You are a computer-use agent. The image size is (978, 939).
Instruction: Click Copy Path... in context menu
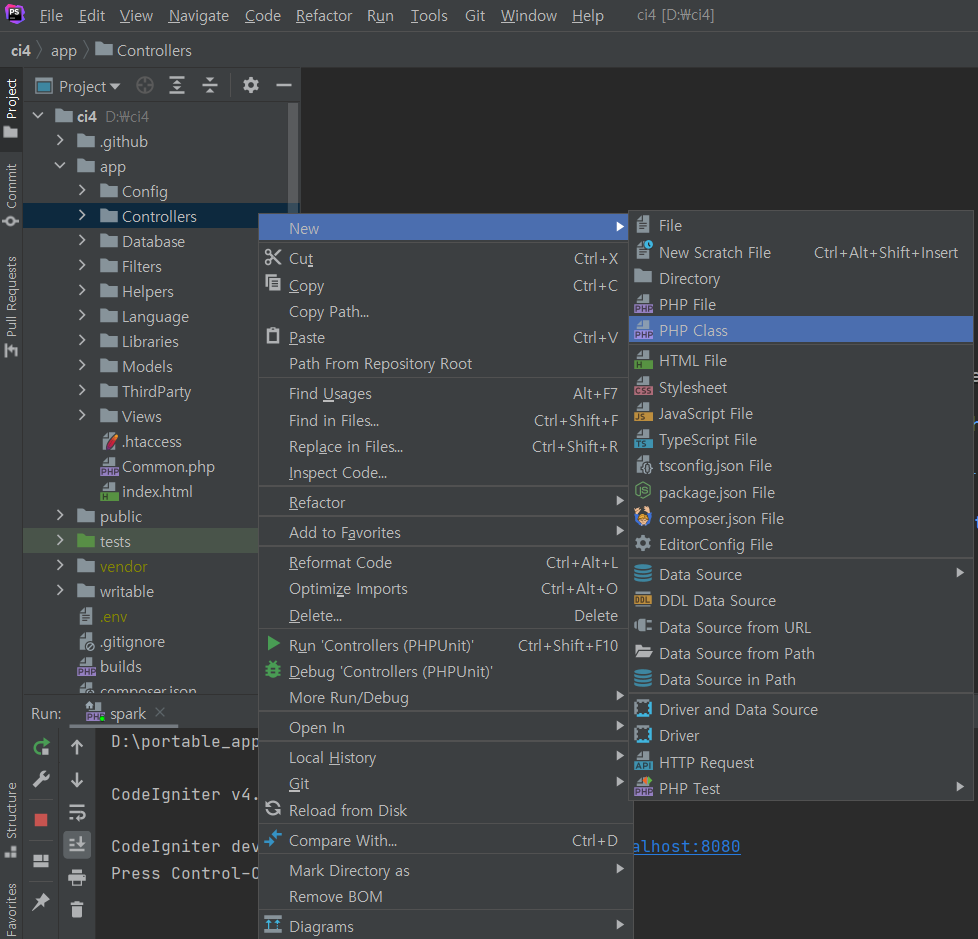click(444, 311)
